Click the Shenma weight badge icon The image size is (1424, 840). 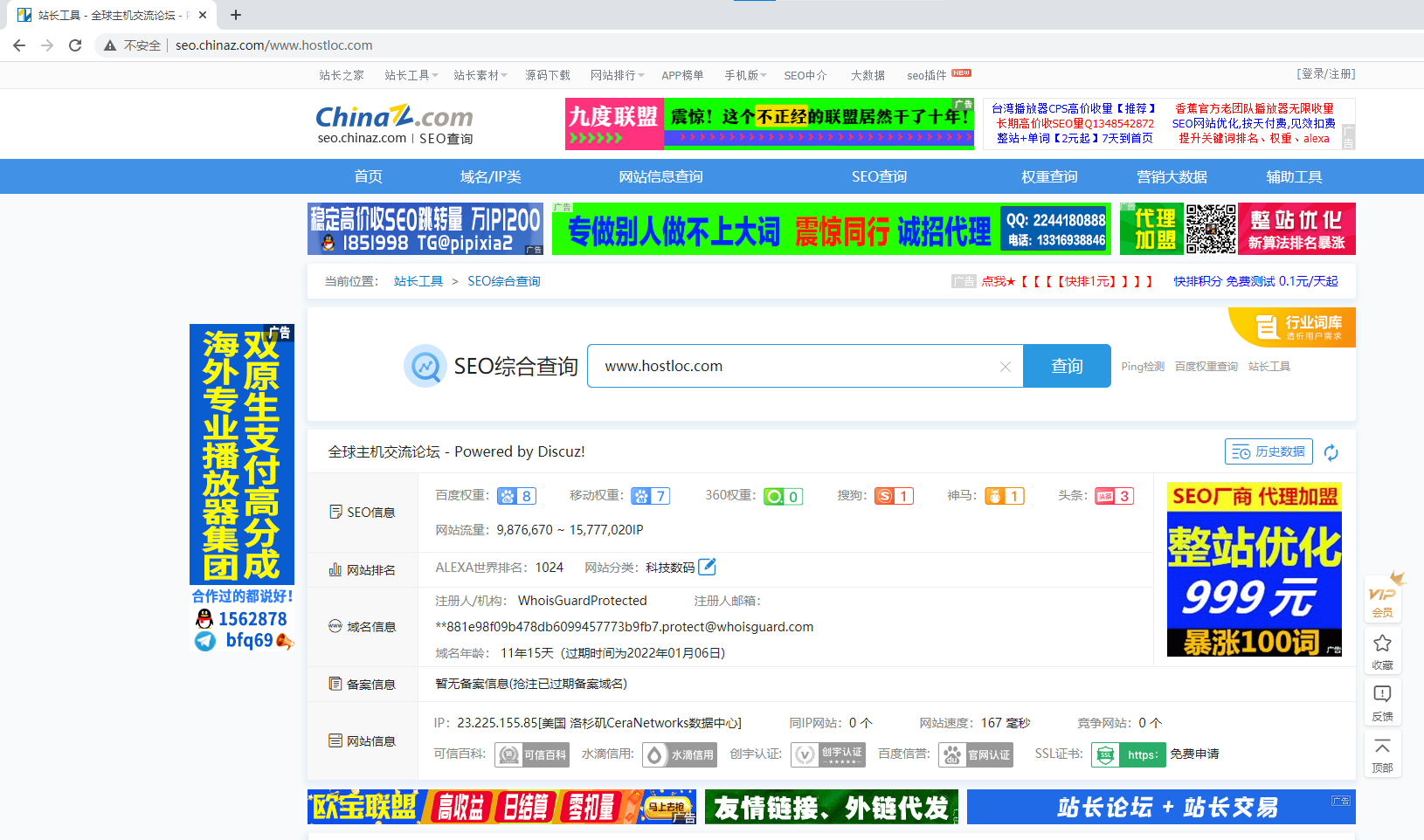(x=1004, y=495)
